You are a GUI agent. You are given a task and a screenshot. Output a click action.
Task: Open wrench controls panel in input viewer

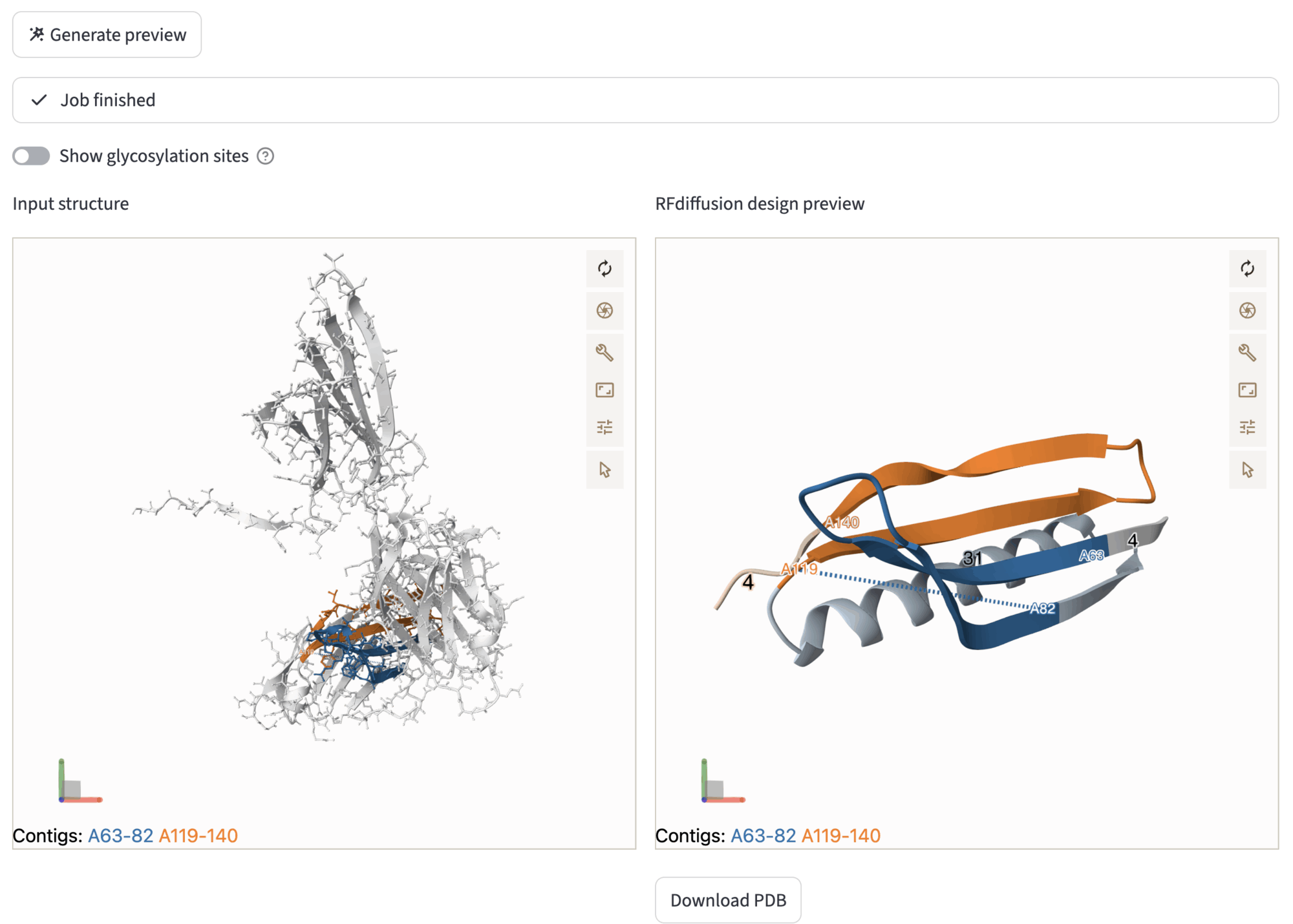604,353
